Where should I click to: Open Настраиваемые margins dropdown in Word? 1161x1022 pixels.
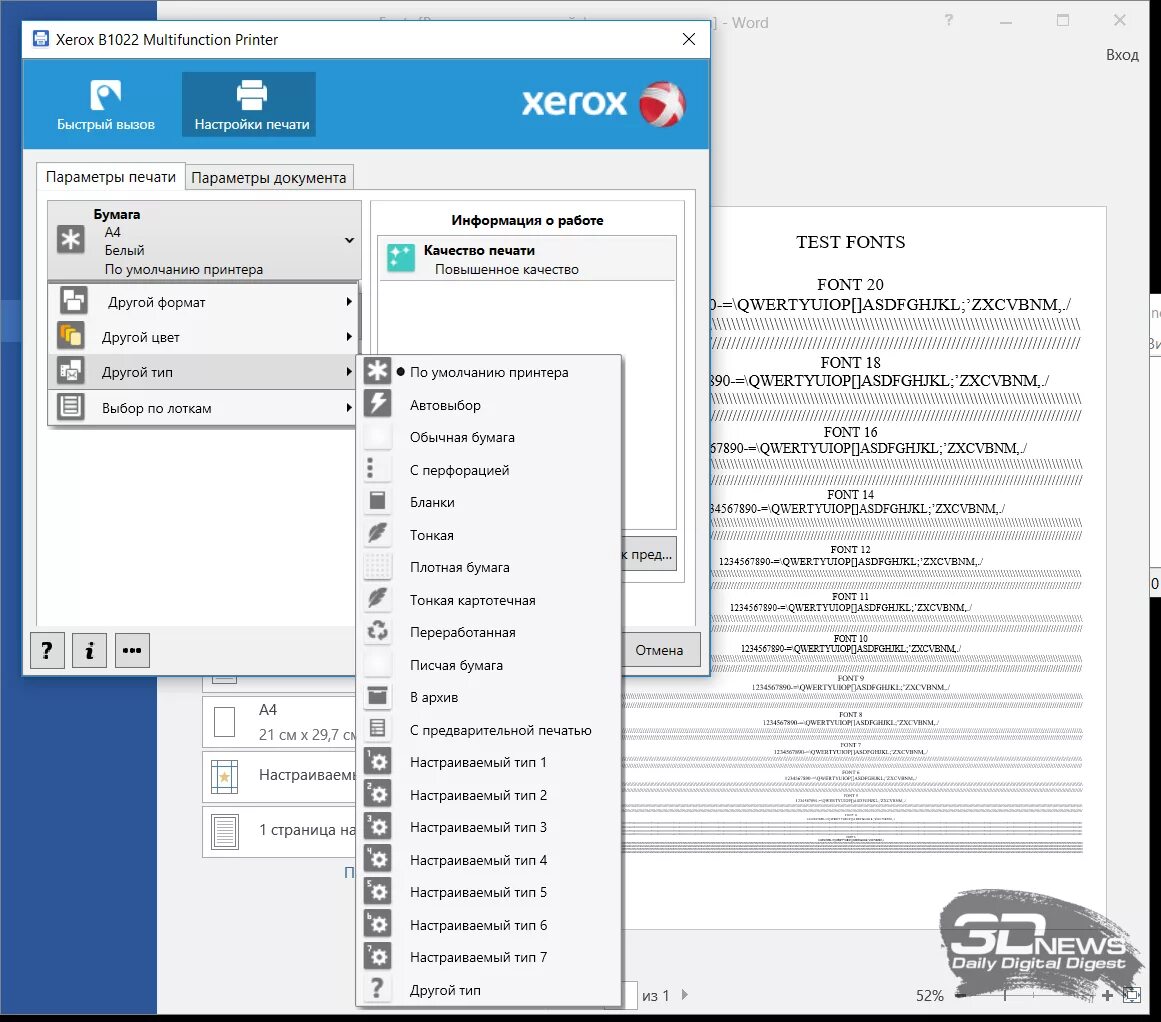280,775
